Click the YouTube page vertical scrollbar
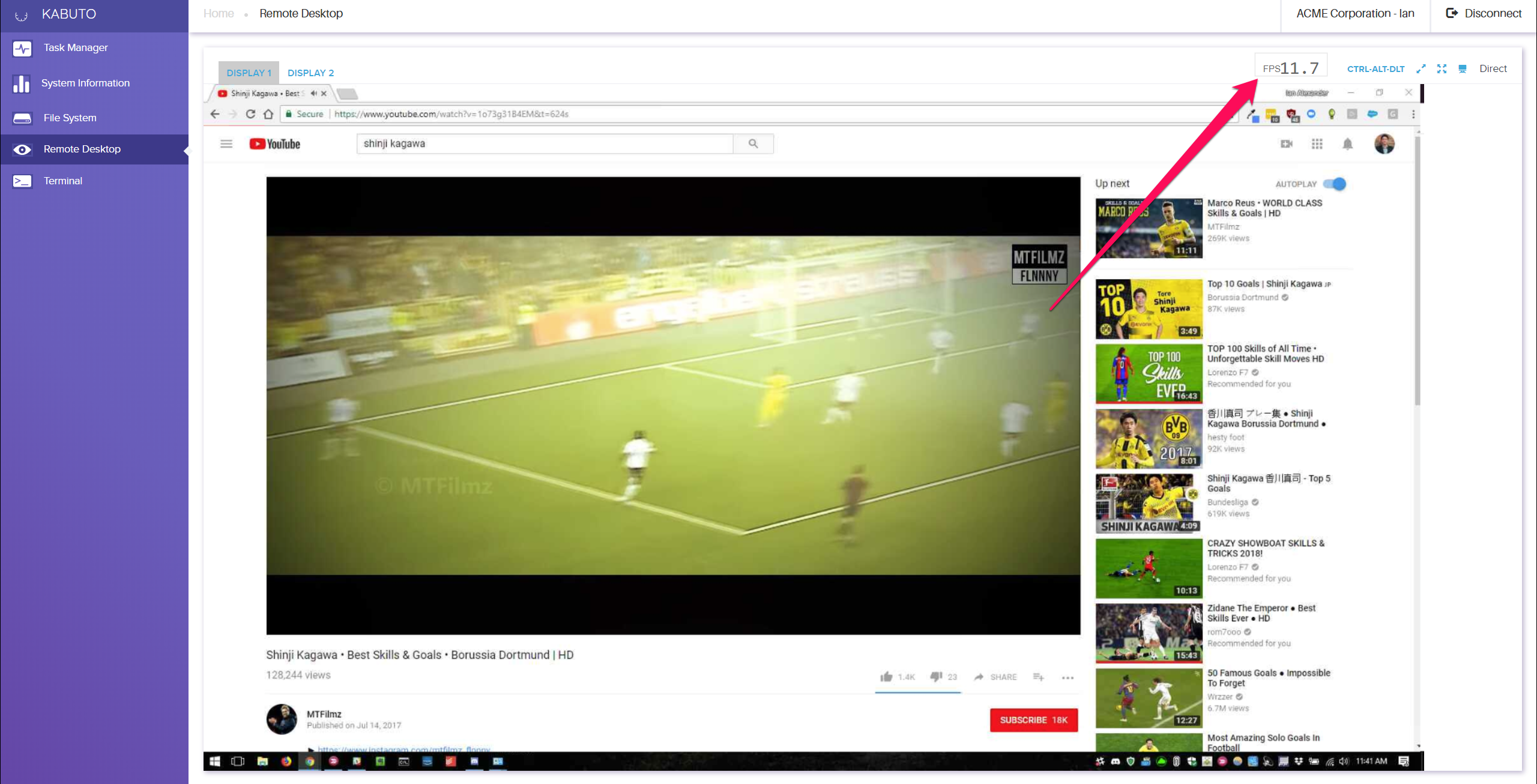 click(x=1417, y=270)
